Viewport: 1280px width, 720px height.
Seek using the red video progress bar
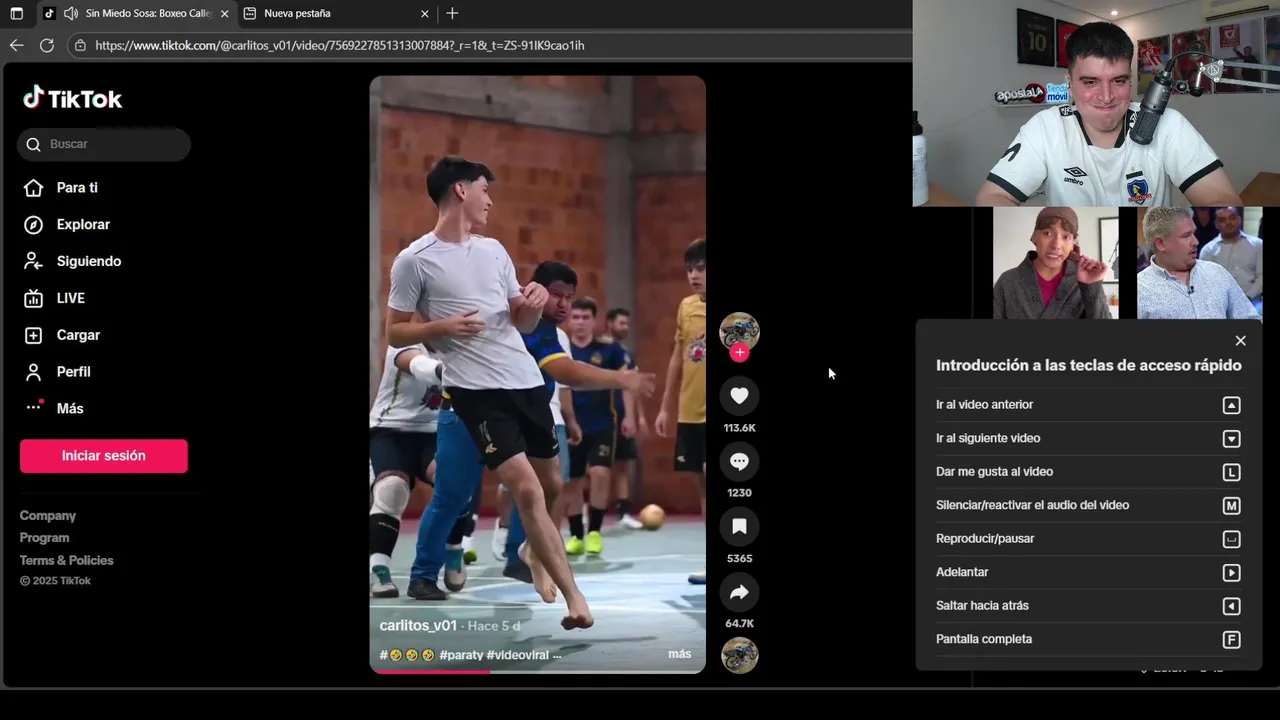point(537,671)
